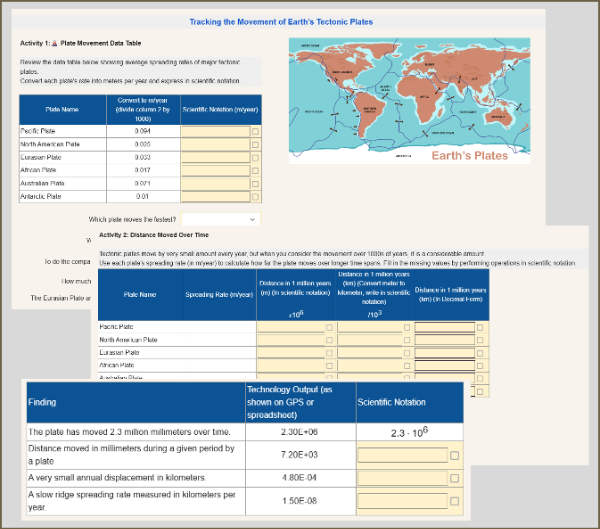Open the 'Which plate moves the fastest?' dropdown
The width and height of the screenshot is (600, 529).
220,219
